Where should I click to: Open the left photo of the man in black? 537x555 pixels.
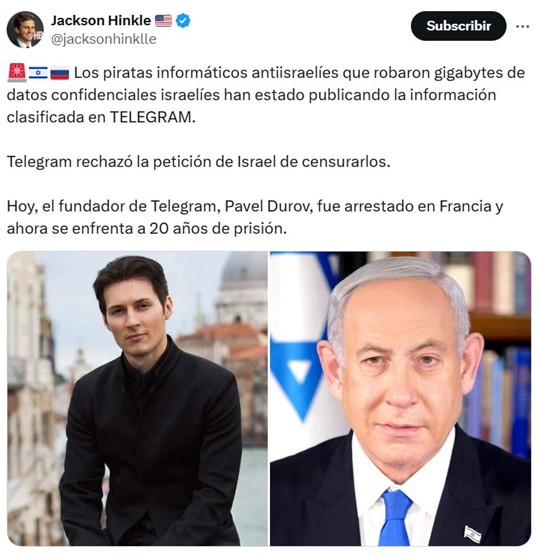tap(137, 399)
